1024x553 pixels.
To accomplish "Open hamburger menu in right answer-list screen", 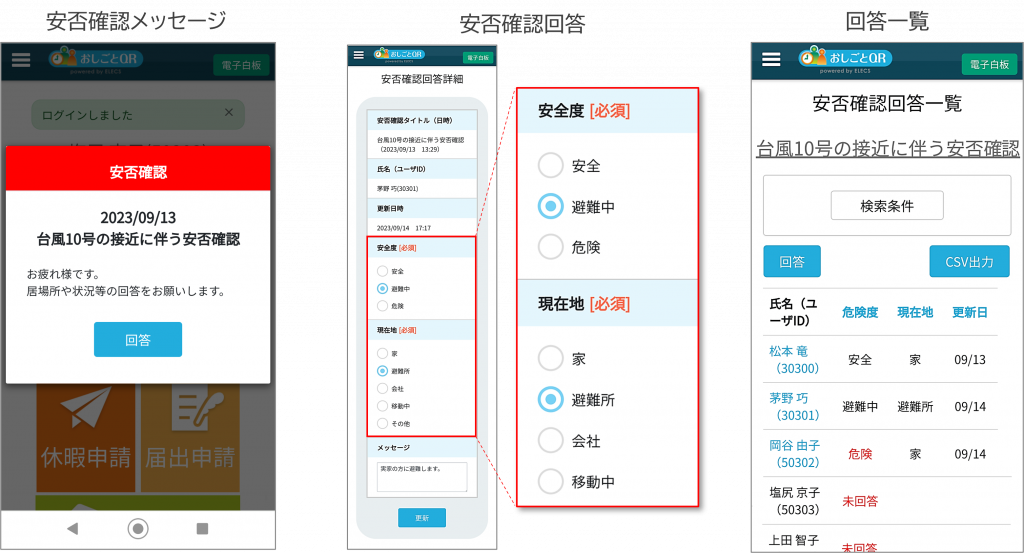I will click(x=771, y=59).
